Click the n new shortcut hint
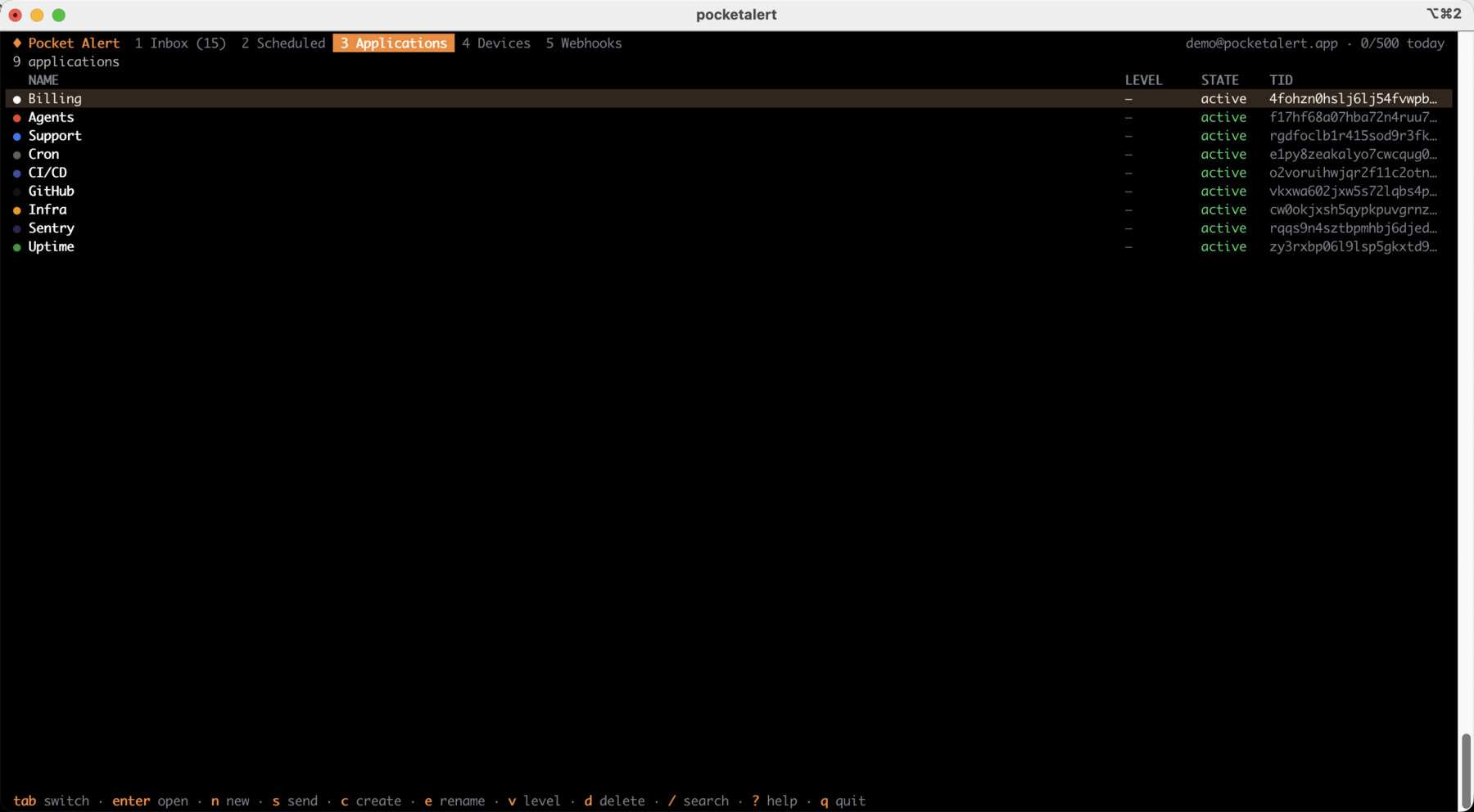 (x=230, y=801)
